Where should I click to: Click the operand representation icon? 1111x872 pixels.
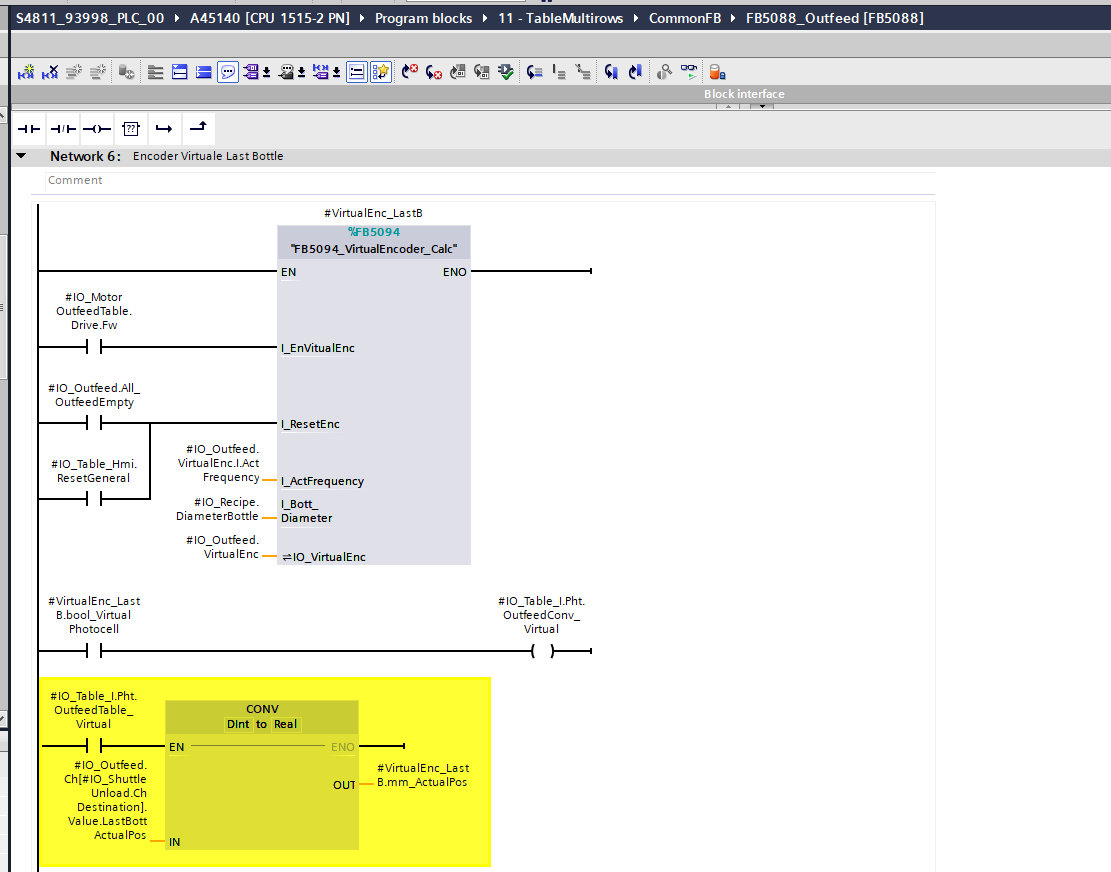[321, 72]
